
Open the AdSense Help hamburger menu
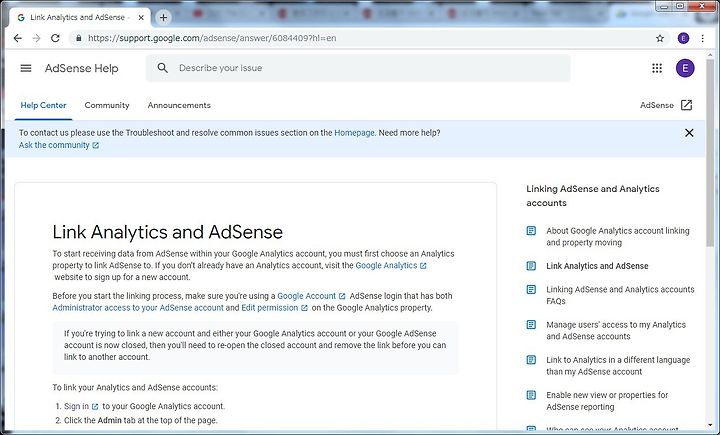26,68
